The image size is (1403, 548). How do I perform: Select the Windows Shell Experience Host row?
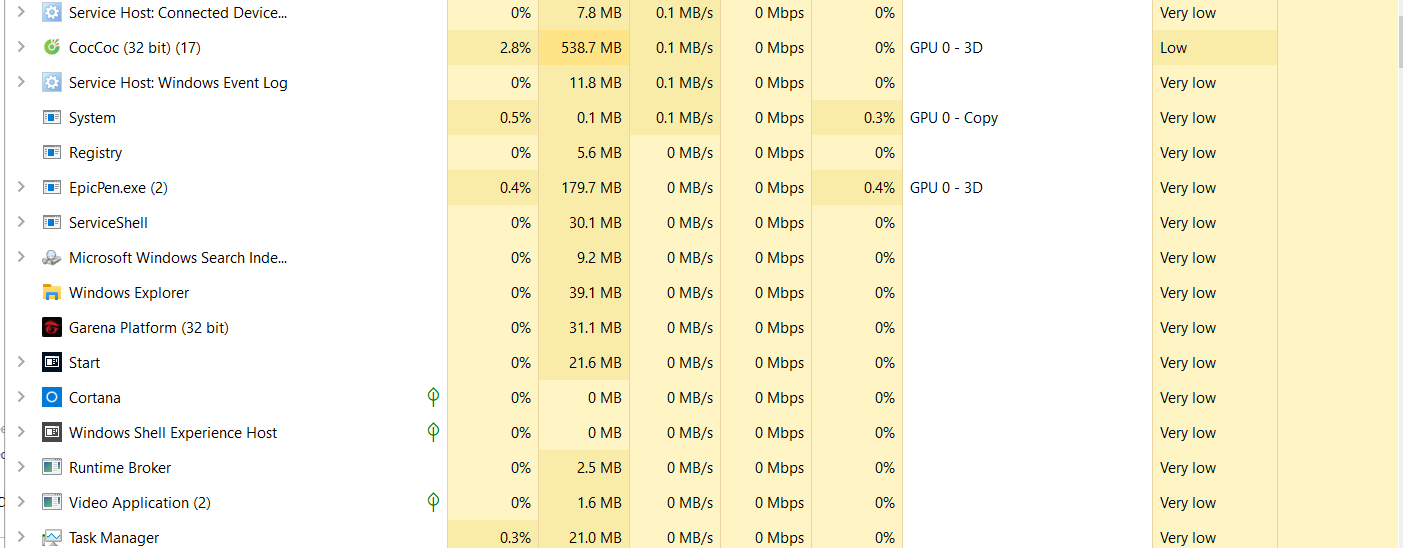point(173,433)
